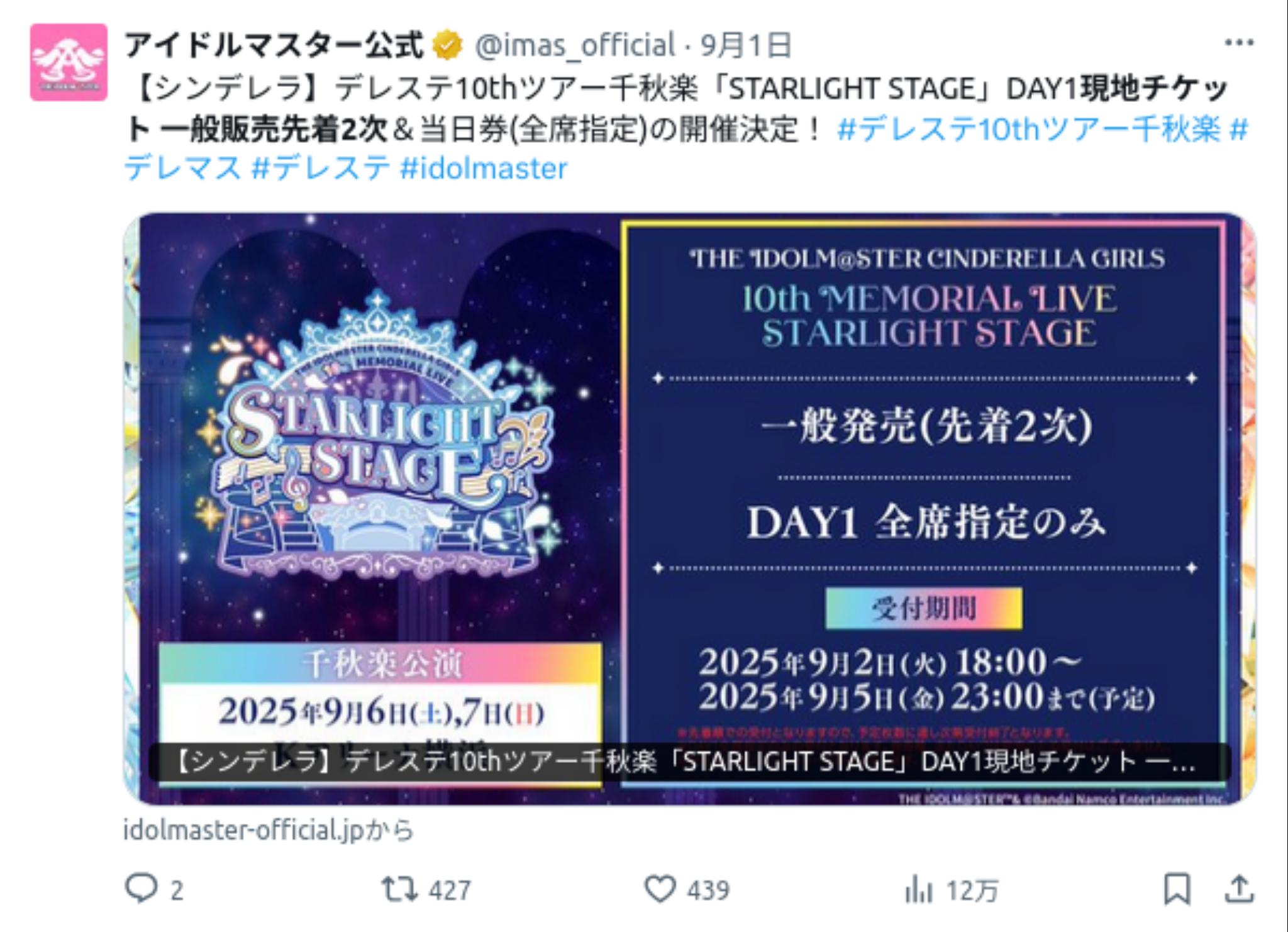The image size is (1288, 932).
Task: Open the @imas_official handle link
Action: [575, 45]
